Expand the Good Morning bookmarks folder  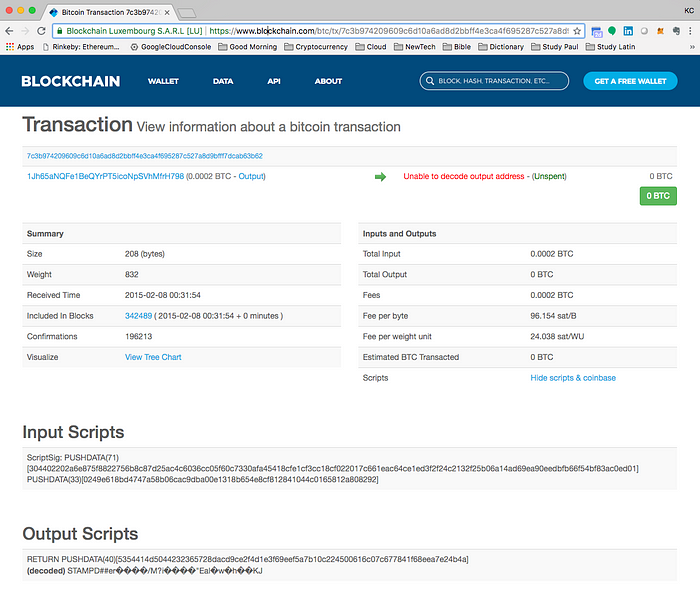click(x=247, y=46)
